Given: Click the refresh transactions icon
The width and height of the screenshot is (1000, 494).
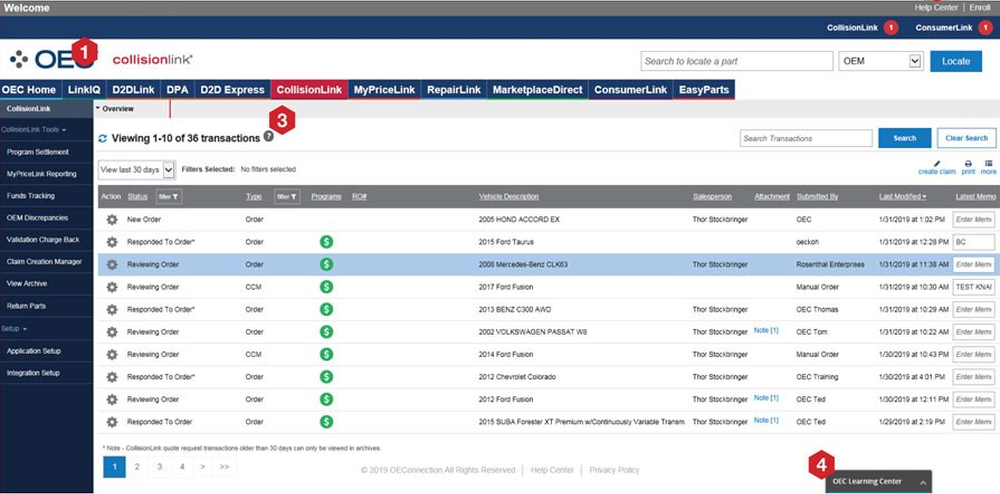Looking at the screenshot, I should pyautogui.click(x=103, y=138).
